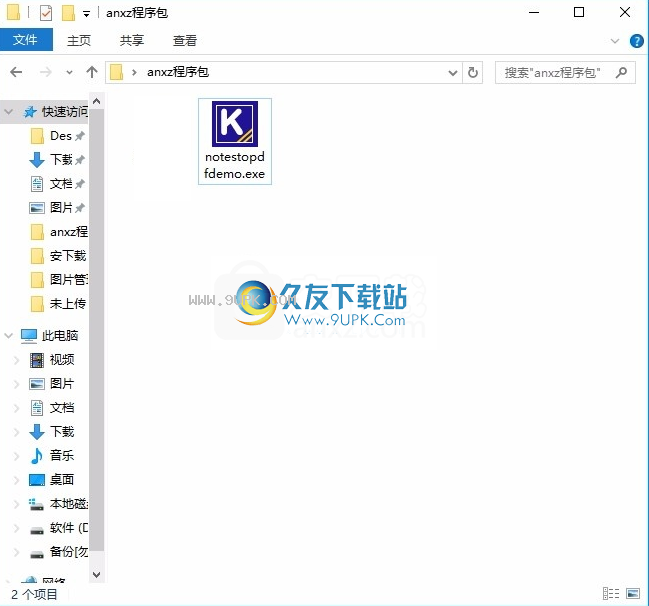Collapse the 此电脑 tree node
Image resolution: width=649 pixels, height=606 pixels.
9,336
